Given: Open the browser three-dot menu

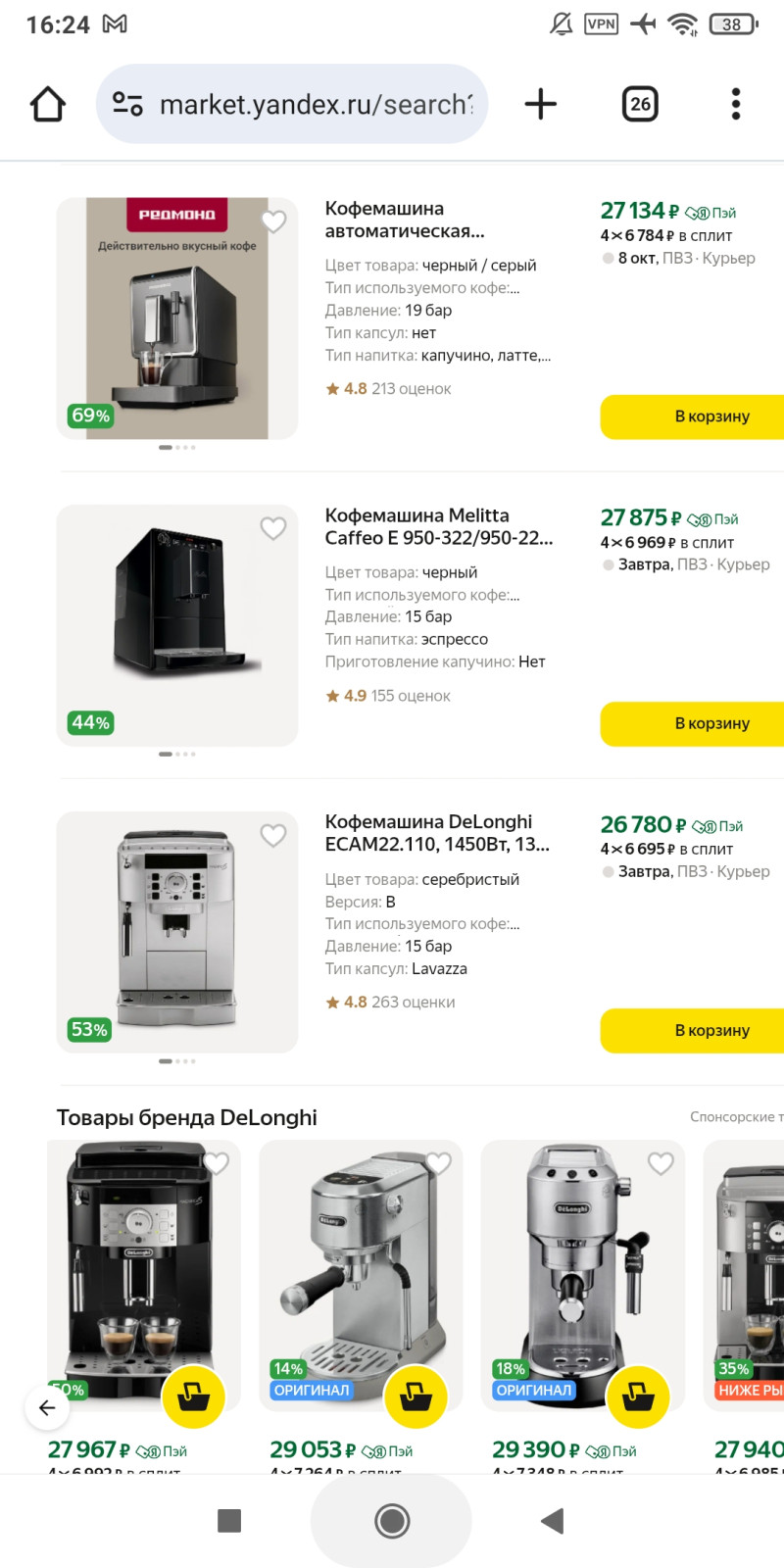Looking at the screenshot, I should click(x=736, y=104).
